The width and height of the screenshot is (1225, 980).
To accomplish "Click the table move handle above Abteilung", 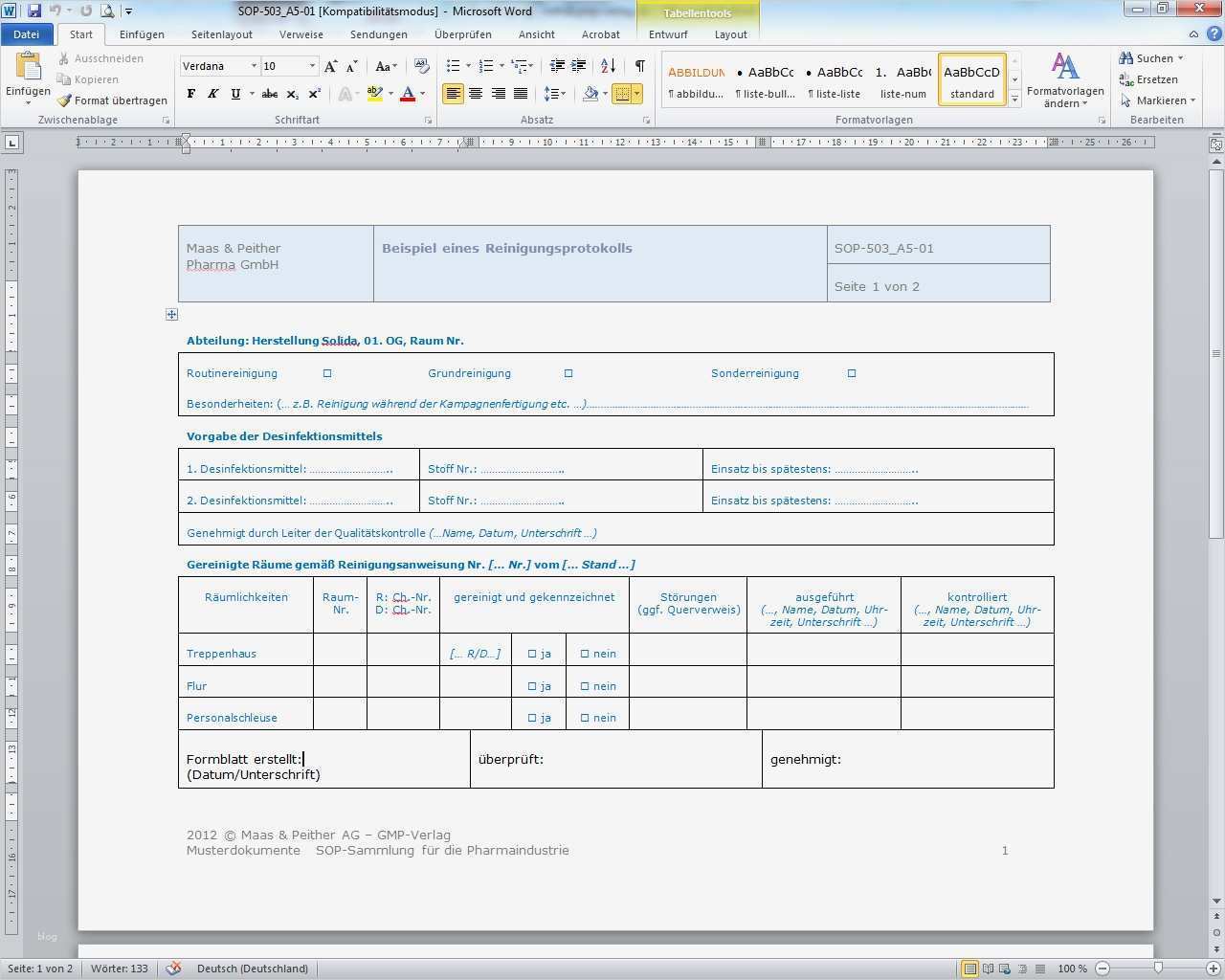I will [x=171, y=315].
